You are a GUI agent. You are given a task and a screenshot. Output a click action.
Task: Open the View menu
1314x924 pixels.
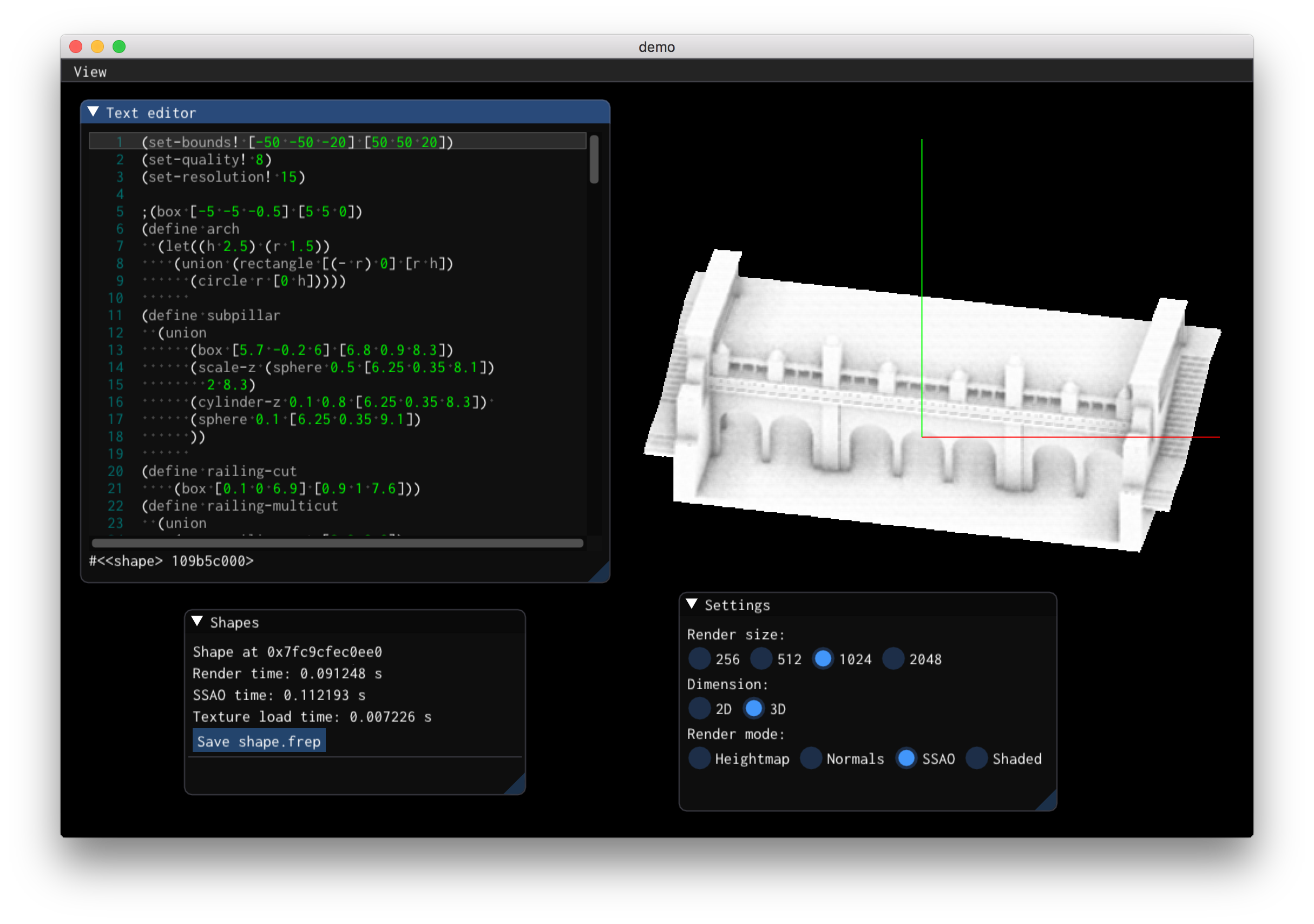click(x=90, y=72)
